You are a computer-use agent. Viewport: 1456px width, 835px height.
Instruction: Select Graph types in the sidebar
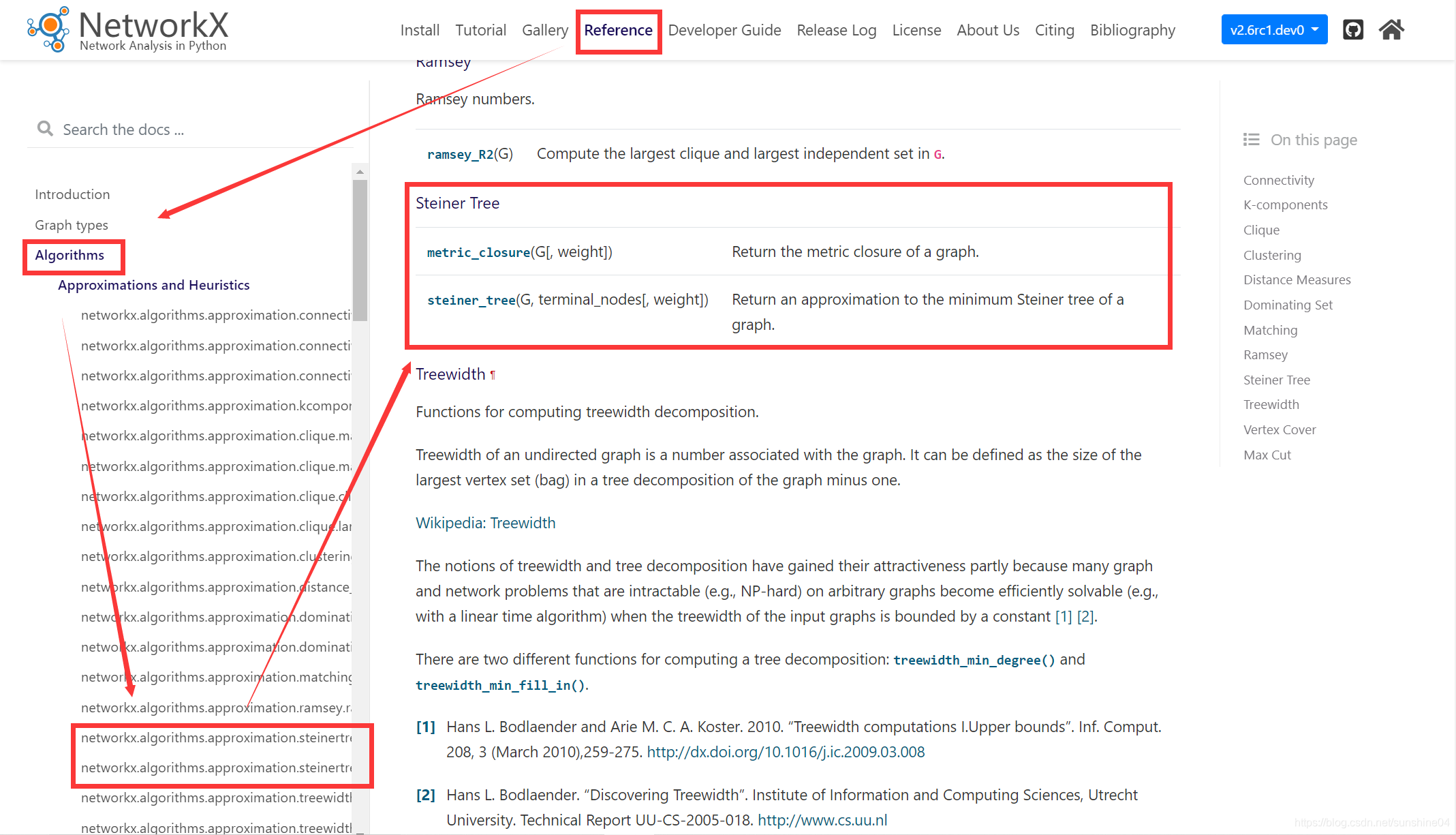[72, 225]
